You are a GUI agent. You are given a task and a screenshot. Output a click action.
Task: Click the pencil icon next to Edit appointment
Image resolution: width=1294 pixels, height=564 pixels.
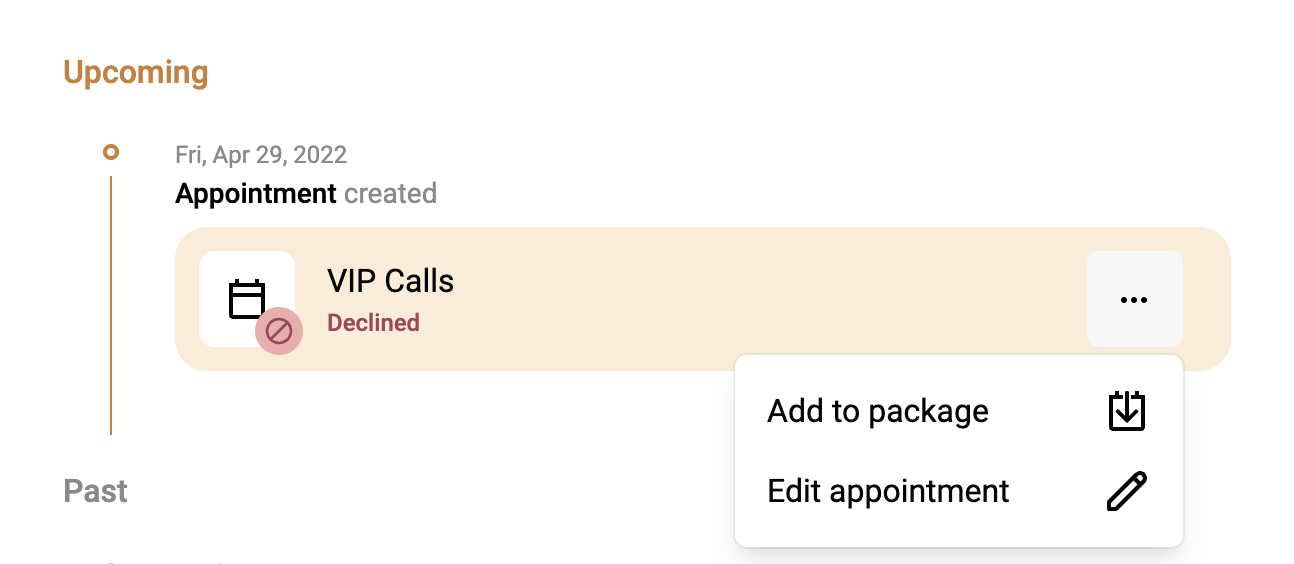click(1127, 491)
